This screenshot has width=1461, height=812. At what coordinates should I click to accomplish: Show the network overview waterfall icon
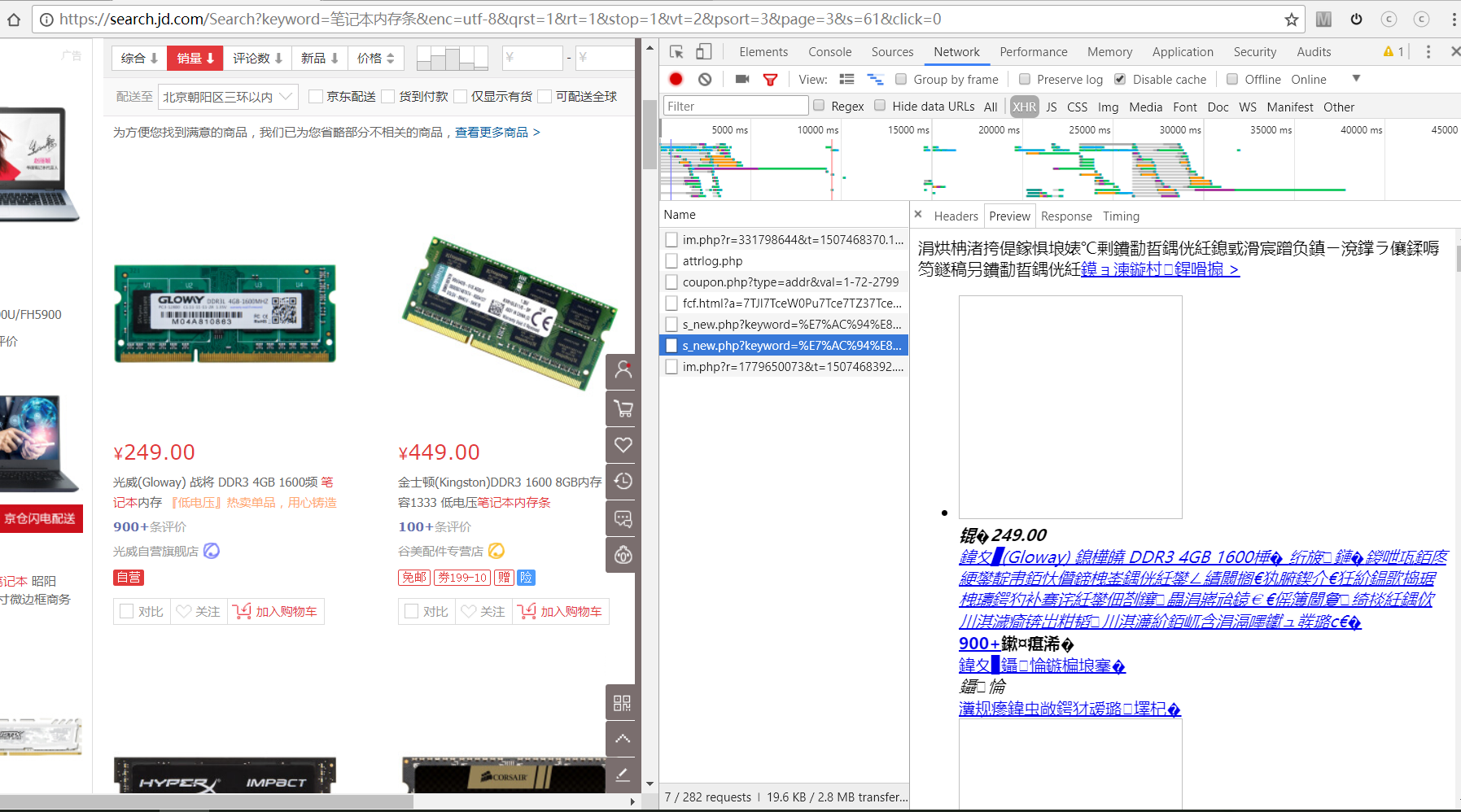(875, 79)
